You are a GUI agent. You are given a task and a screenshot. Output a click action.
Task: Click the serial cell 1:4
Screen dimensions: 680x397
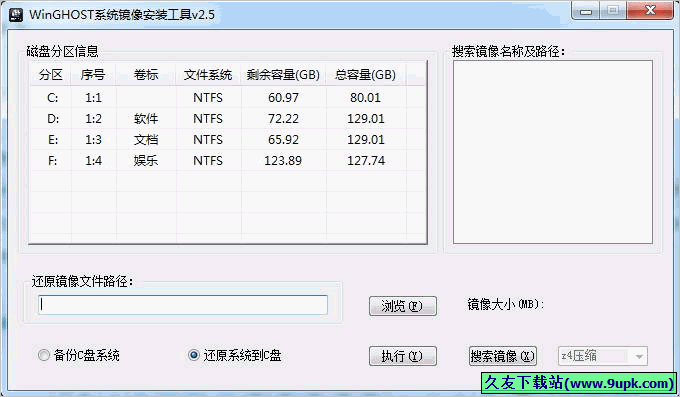tap(93, 161)
